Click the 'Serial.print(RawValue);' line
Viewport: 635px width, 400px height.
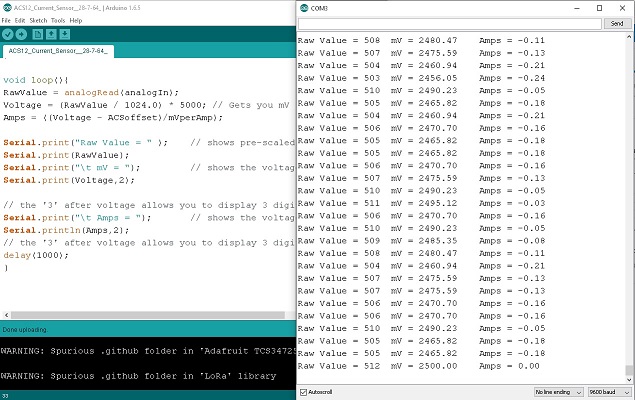pyautogui.click(x=66, y=155)
